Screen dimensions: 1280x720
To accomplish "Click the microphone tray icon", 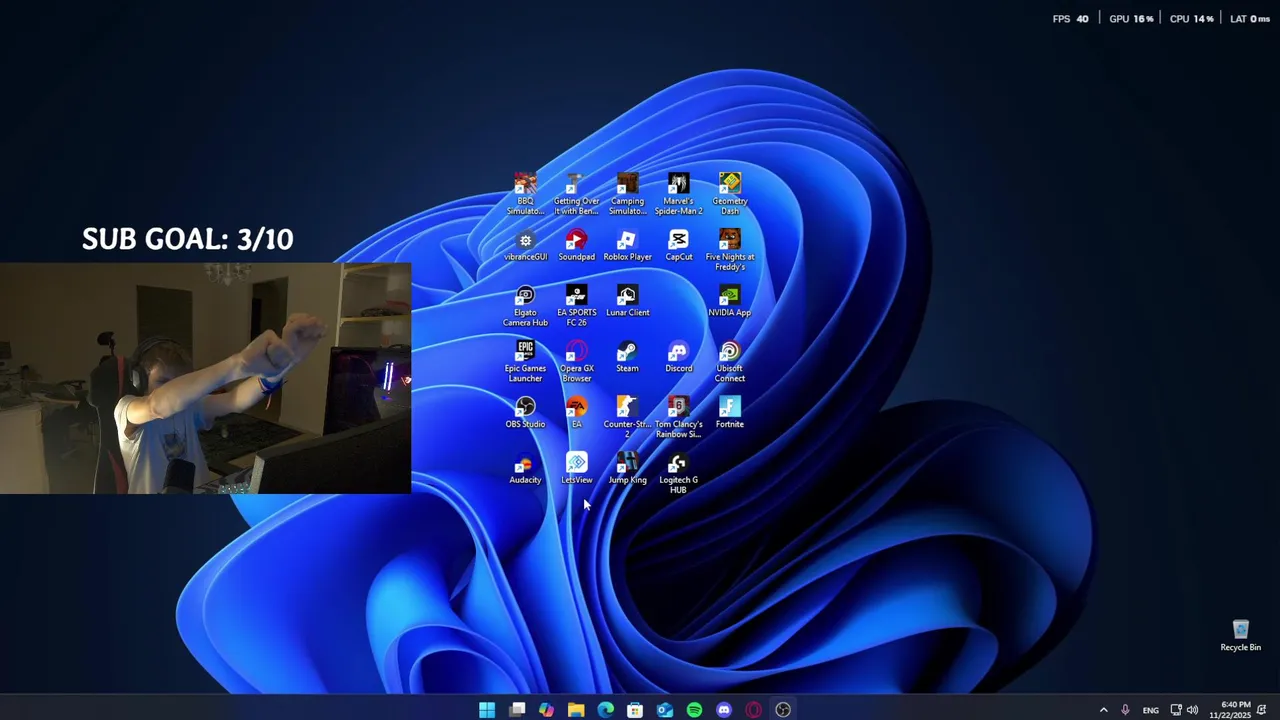I will [1125, 710].
